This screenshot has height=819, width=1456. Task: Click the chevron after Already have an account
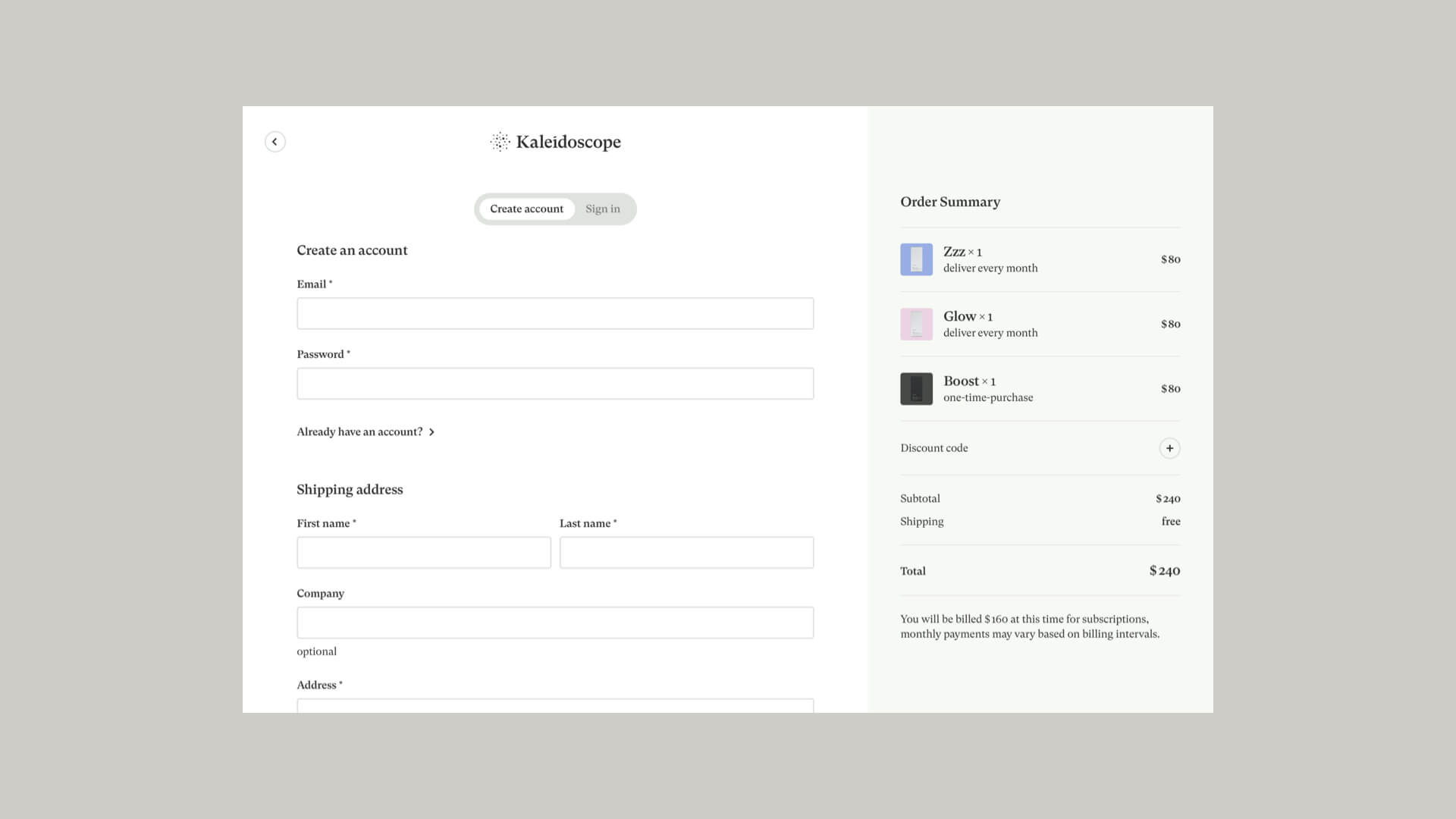tap(431, 431)
